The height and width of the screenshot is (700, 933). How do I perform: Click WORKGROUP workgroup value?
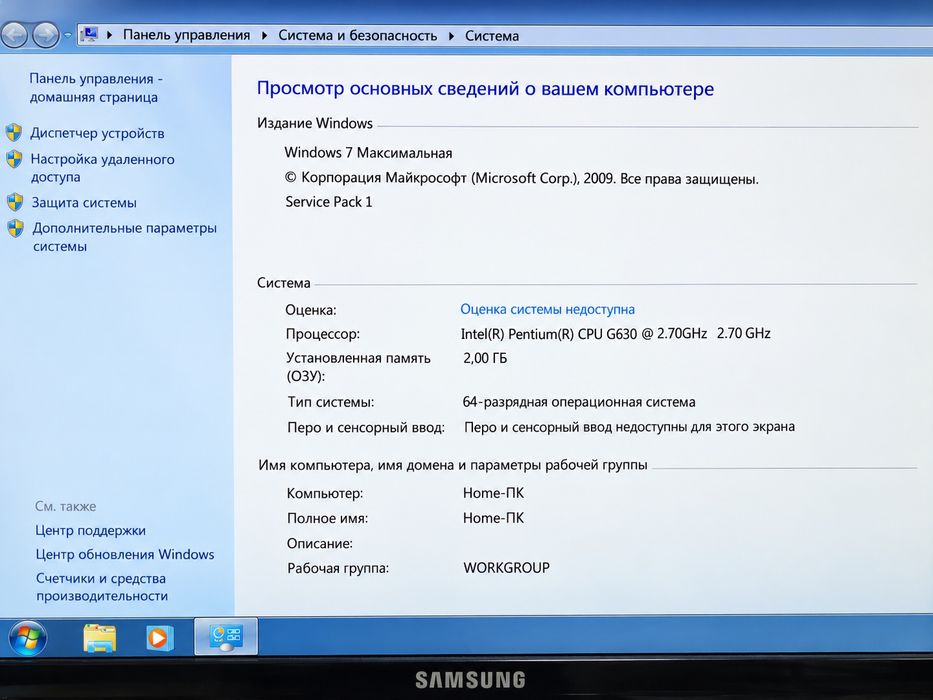click(x=506, y=568)
